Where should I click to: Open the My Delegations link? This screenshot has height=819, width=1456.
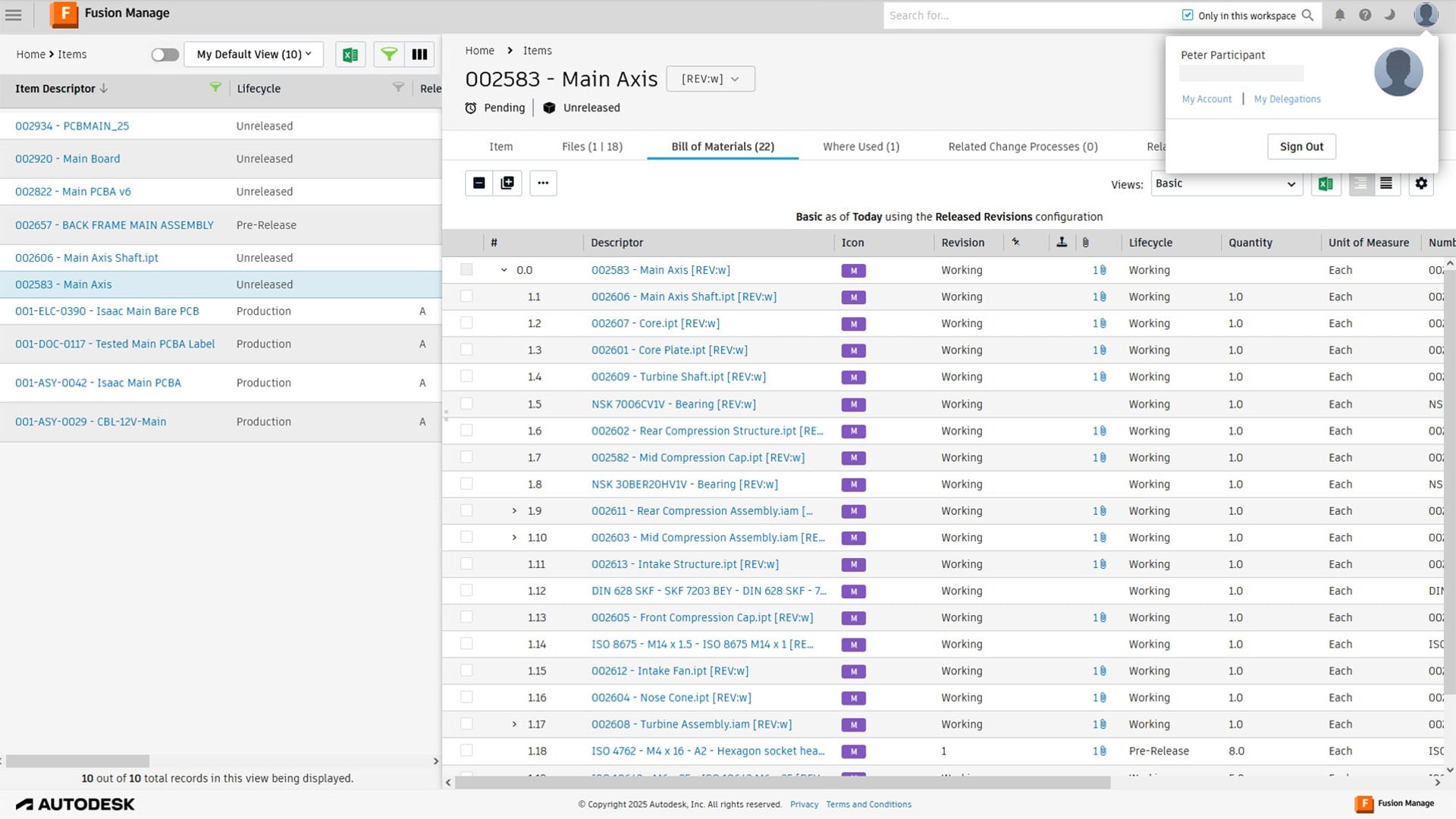point(1287,99)
